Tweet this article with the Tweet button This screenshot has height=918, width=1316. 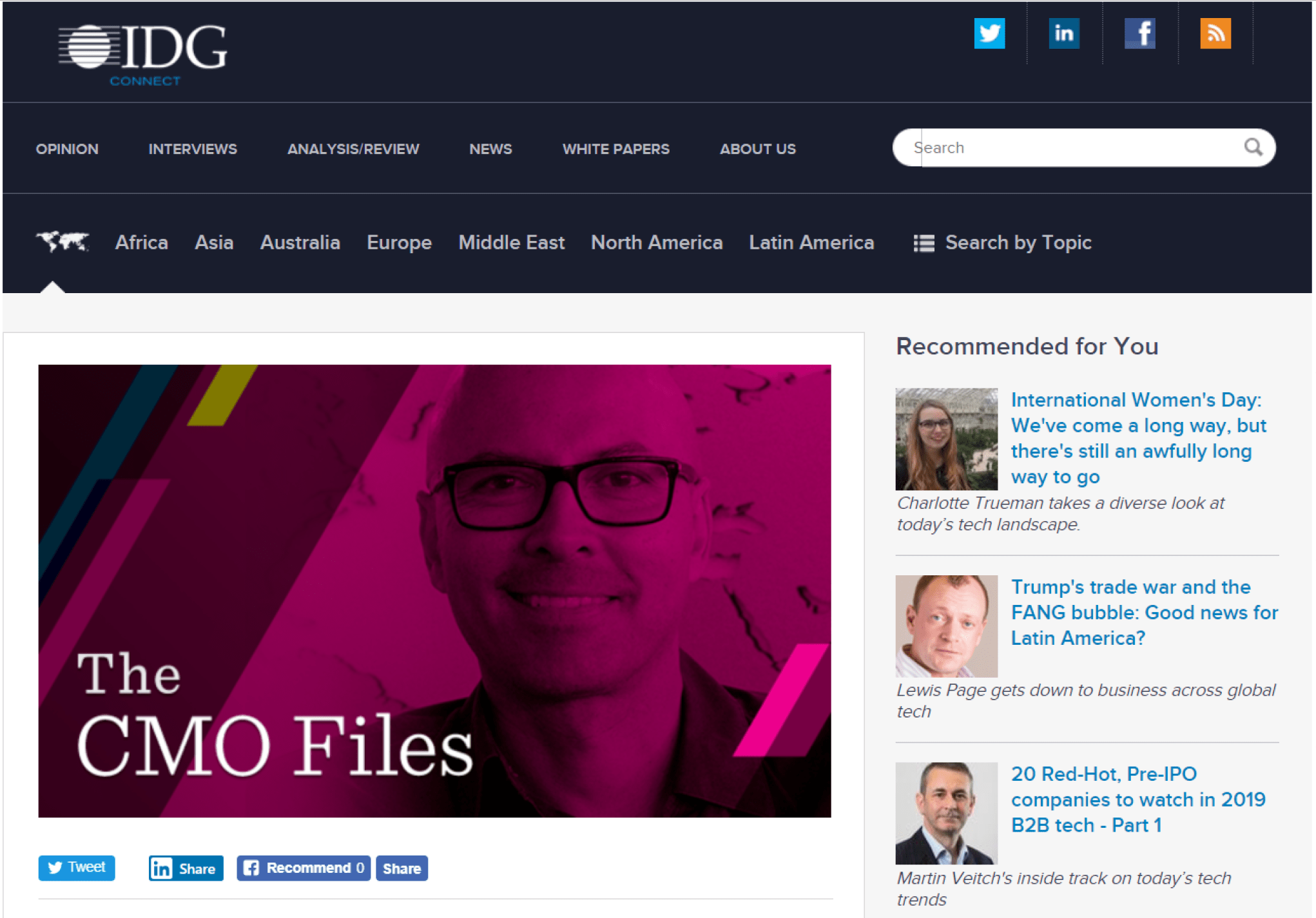pyautogui.click(x=77, y=868)
